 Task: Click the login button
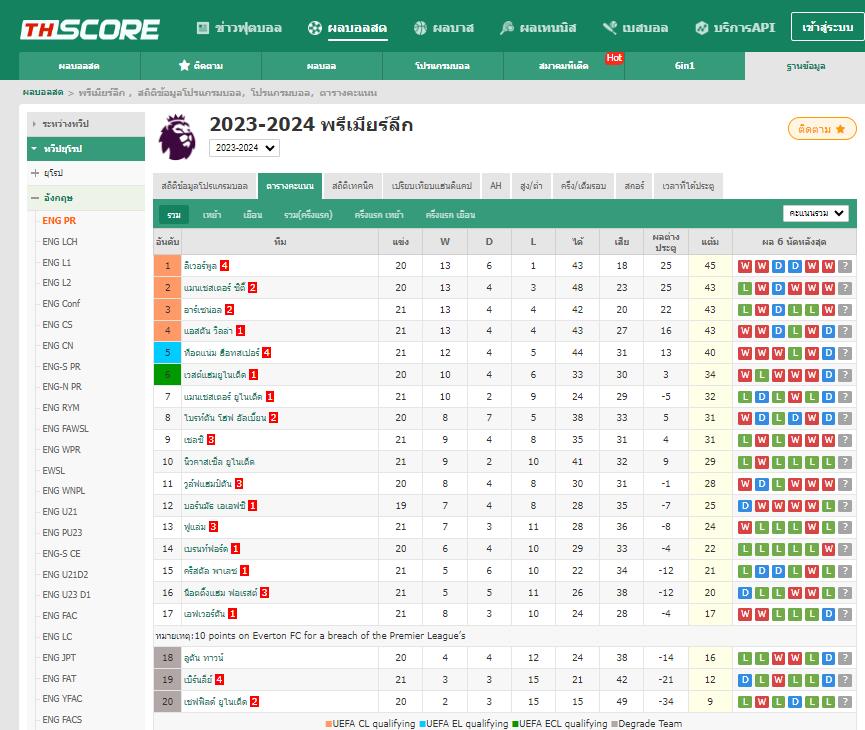tap(827, 27)
